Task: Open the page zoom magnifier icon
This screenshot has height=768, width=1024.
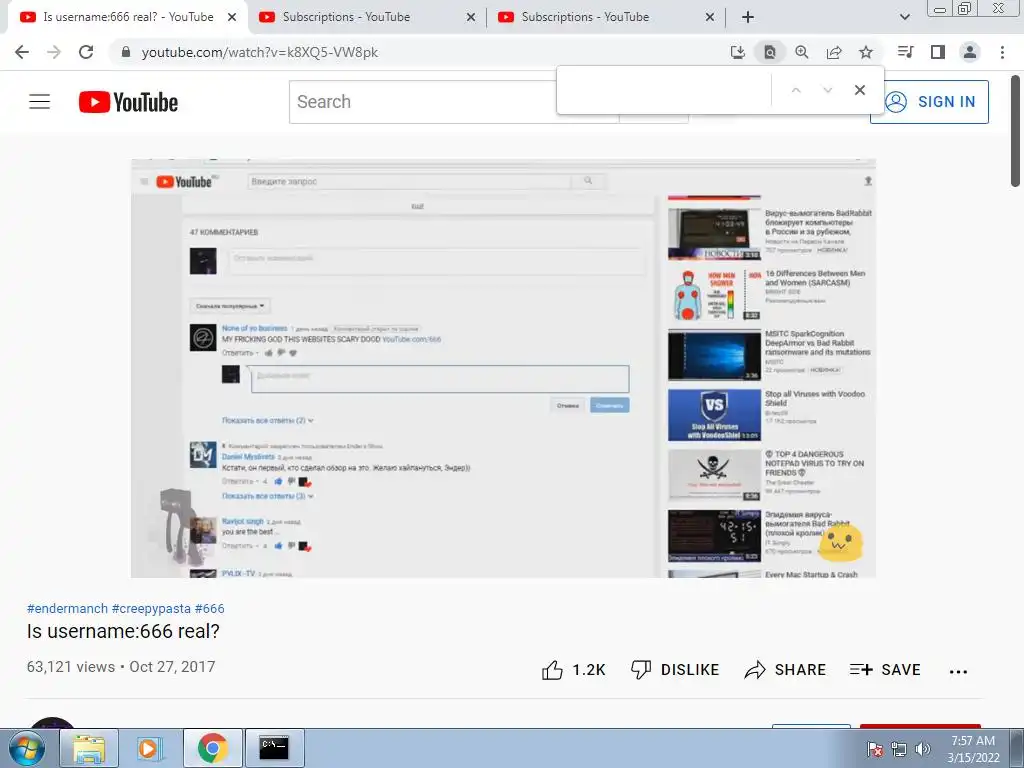Action: point(801,52)
